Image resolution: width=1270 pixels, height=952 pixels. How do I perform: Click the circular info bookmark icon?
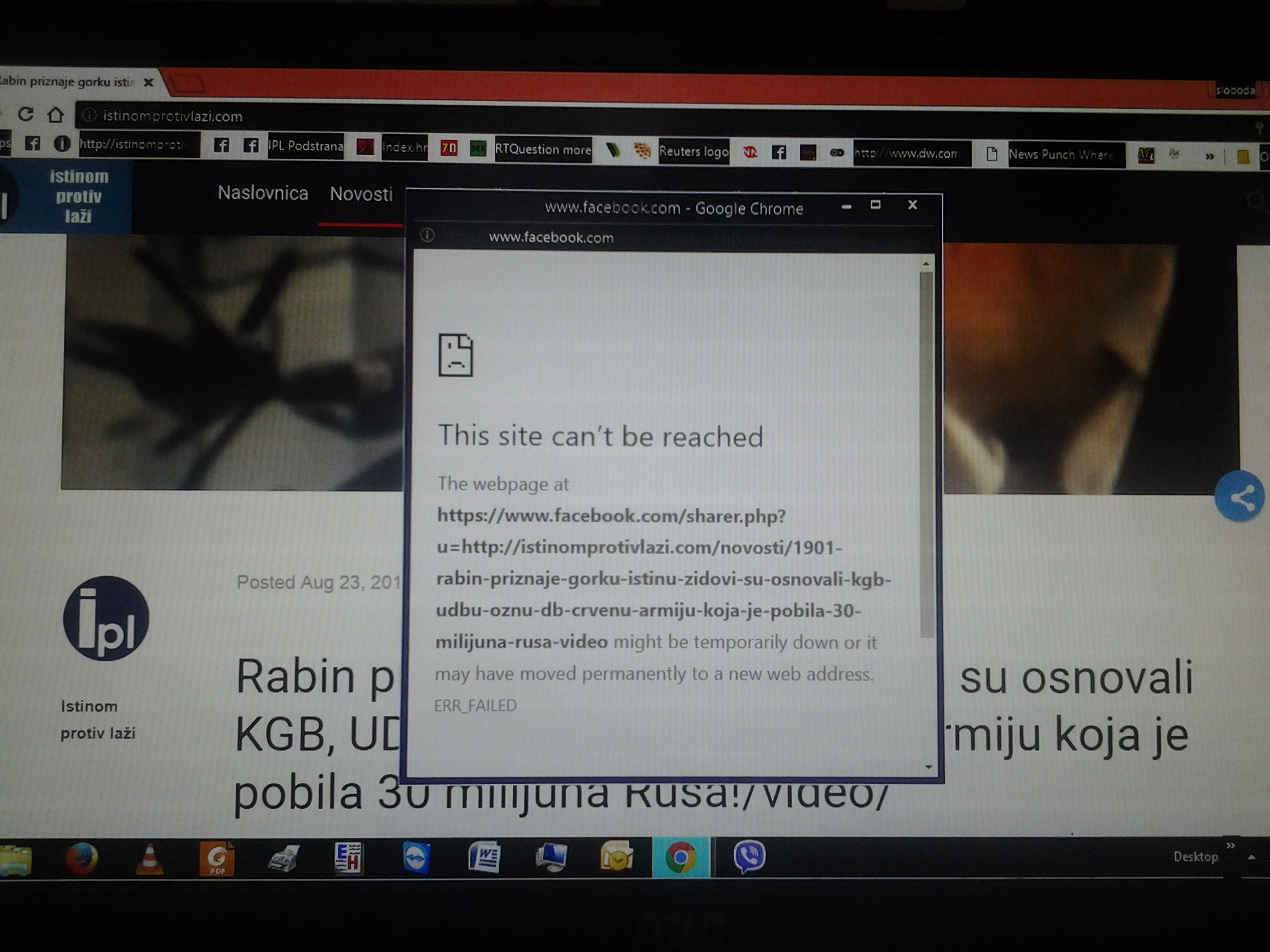61,144
